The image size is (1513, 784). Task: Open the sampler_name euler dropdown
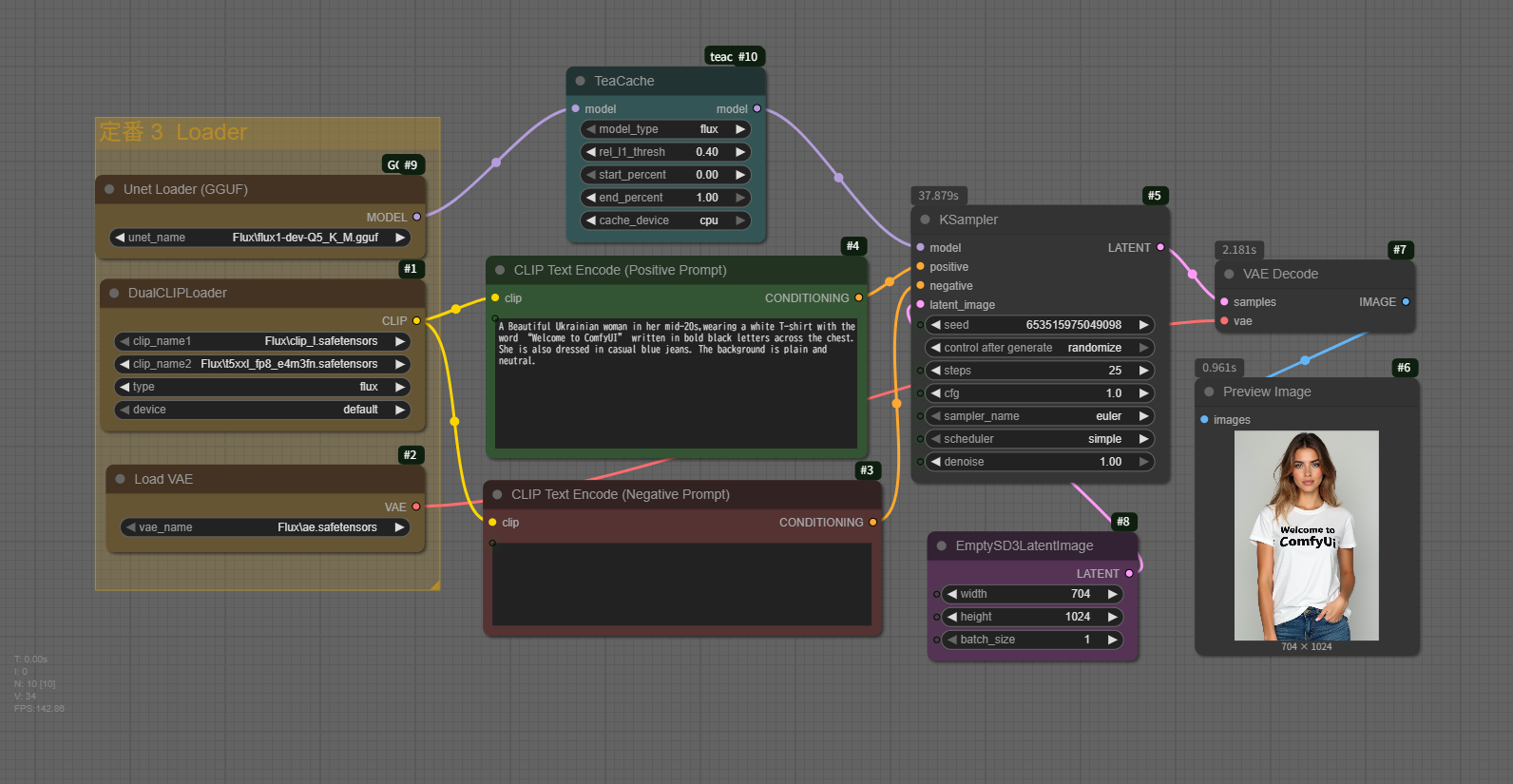point(1039,416)
